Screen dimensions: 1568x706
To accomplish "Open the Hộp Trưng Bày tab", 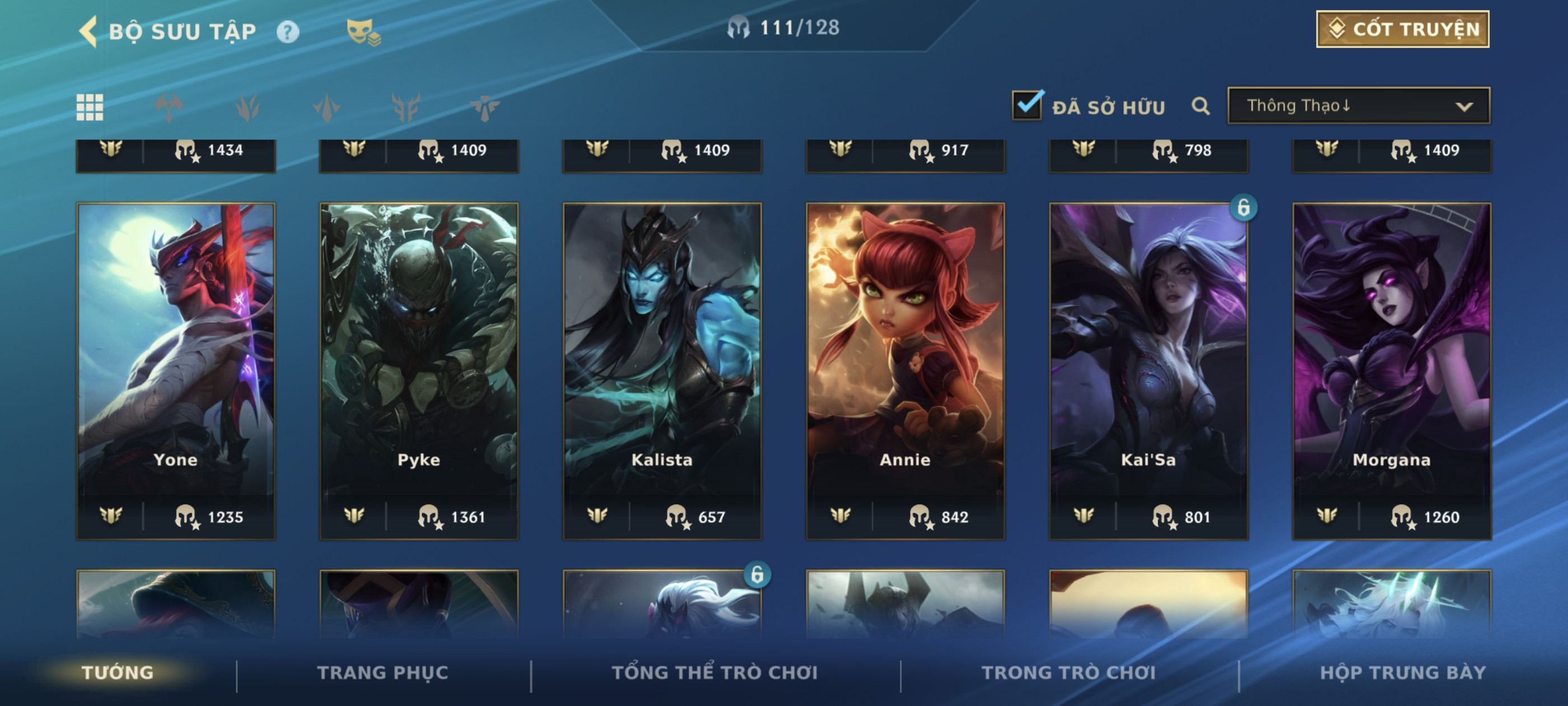I will pyautogui.click(x=1403, y=672).
